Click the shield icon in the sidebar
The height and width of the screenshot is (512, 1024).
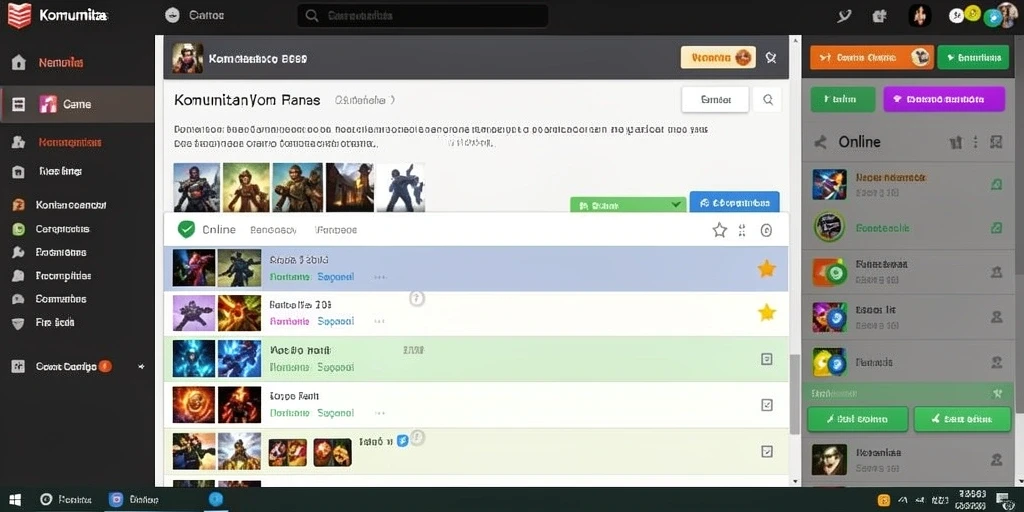18,323
